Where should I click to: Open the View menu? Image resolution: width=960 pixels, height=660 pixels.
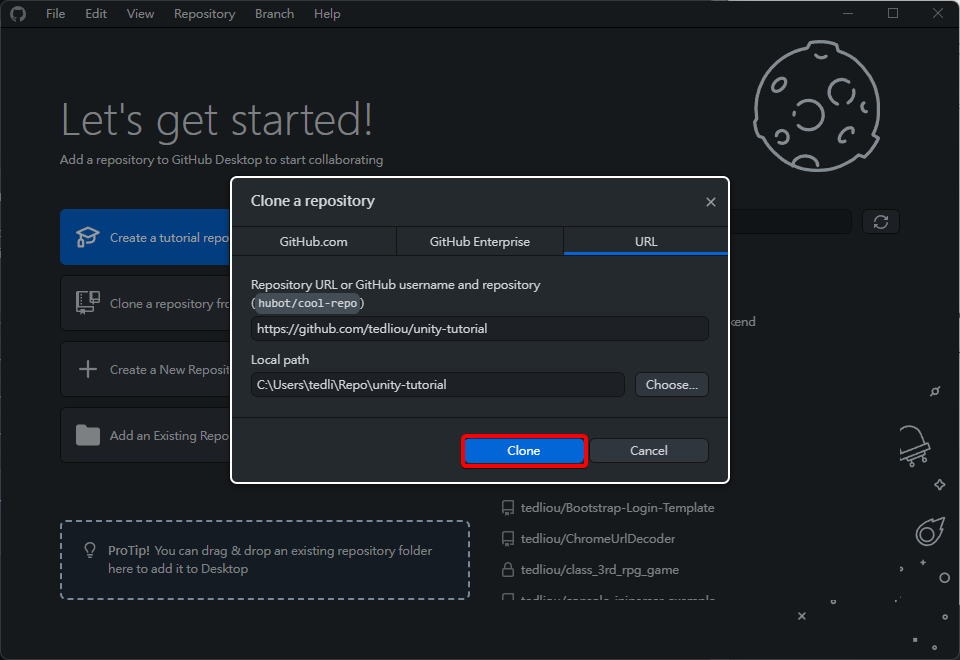click(140, 13)
